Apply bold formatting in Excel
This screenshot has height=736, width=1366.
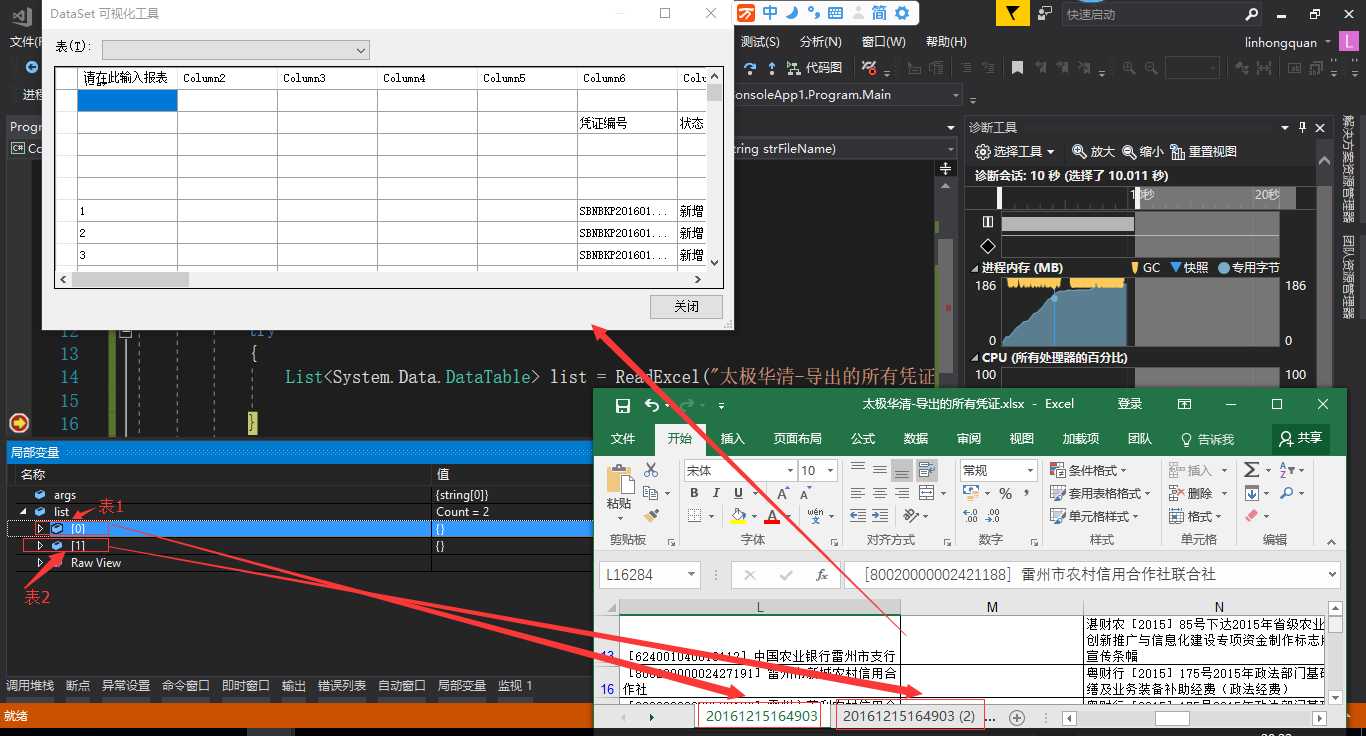(694, 493)
